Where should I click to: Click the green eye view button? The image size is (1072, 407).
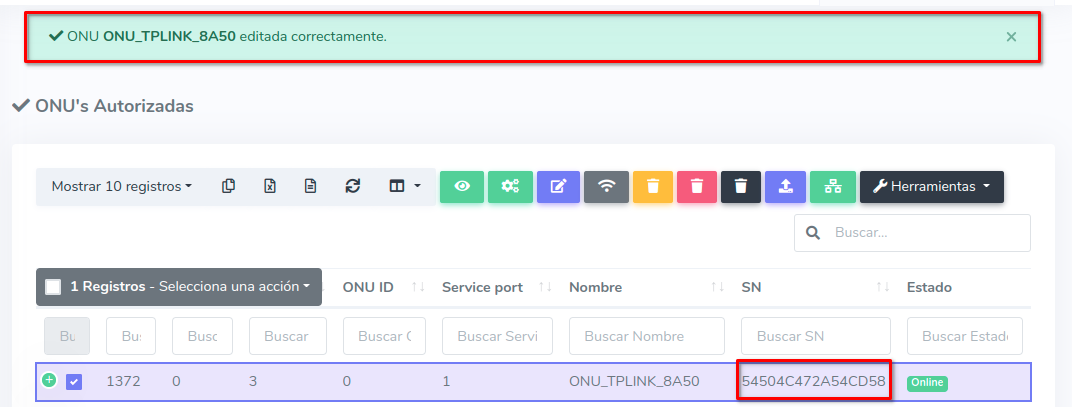pyautogui.click(x=462, y=186)
